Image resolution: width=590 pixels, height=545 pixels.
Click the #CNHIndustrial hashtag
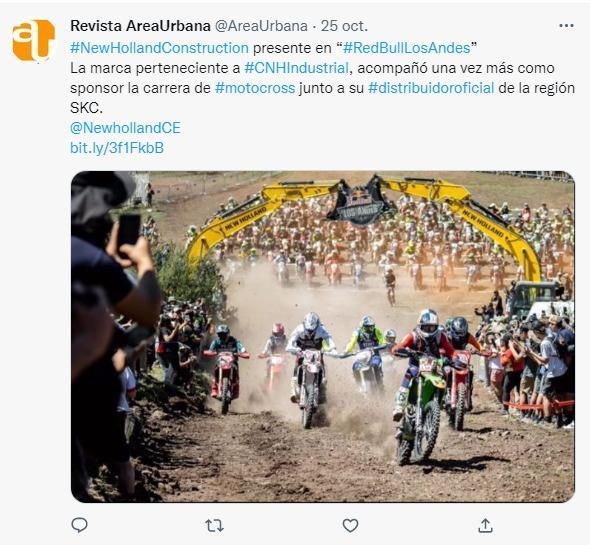coord(297,68)
